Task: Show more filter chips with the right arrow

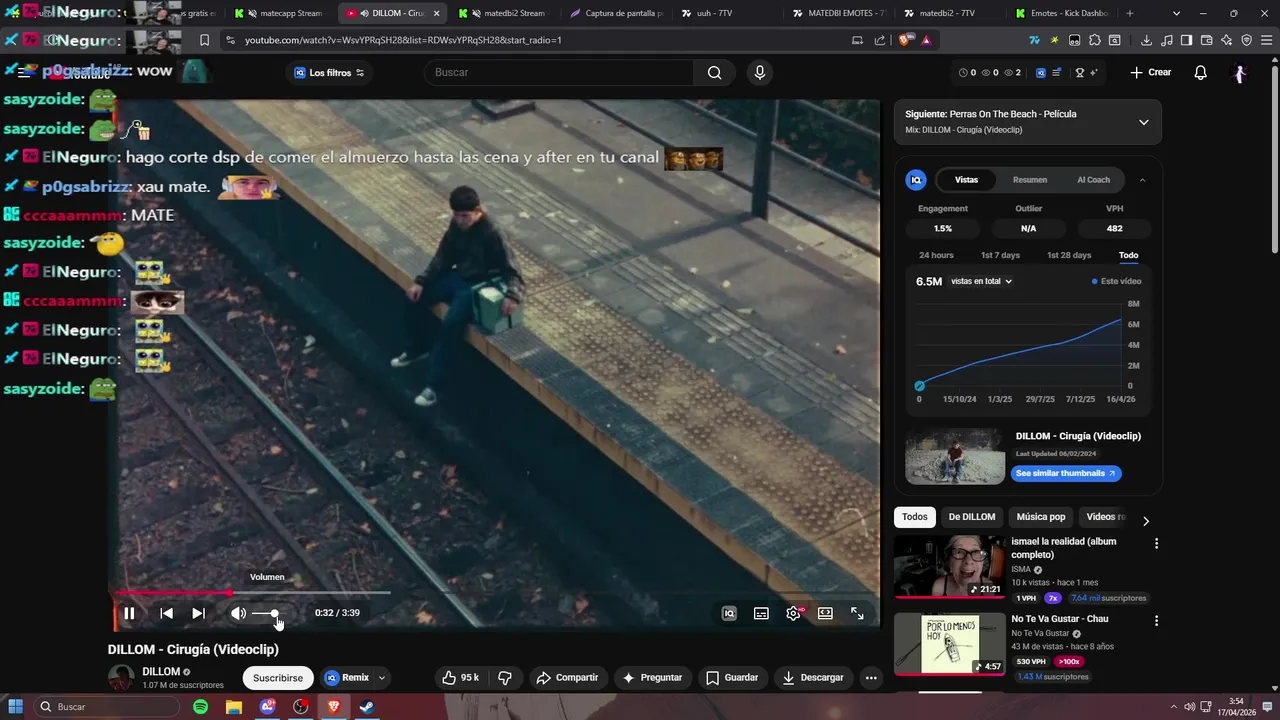Action: (1146, 521)
